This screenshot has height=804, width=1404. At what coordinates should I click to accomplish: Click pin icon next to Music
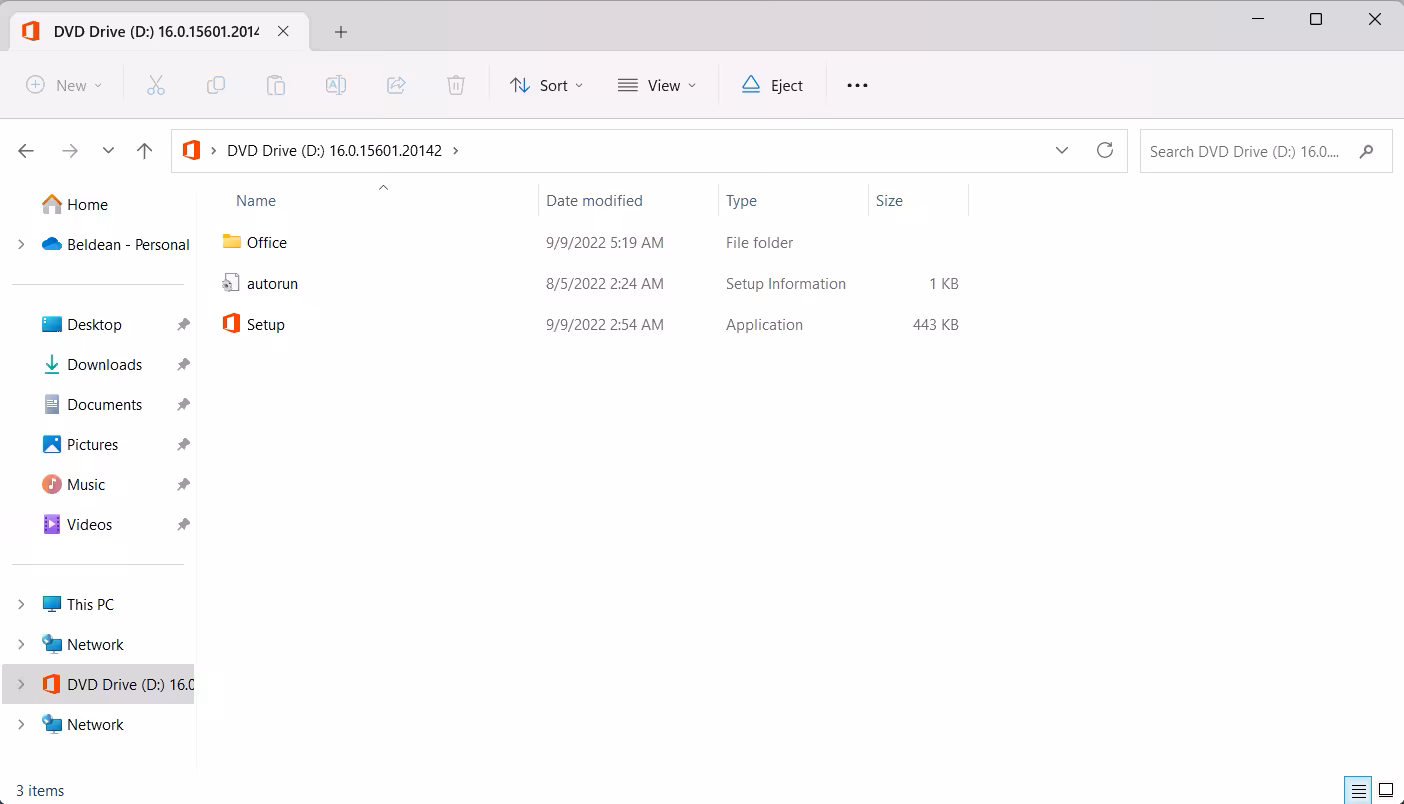(183, 484)
